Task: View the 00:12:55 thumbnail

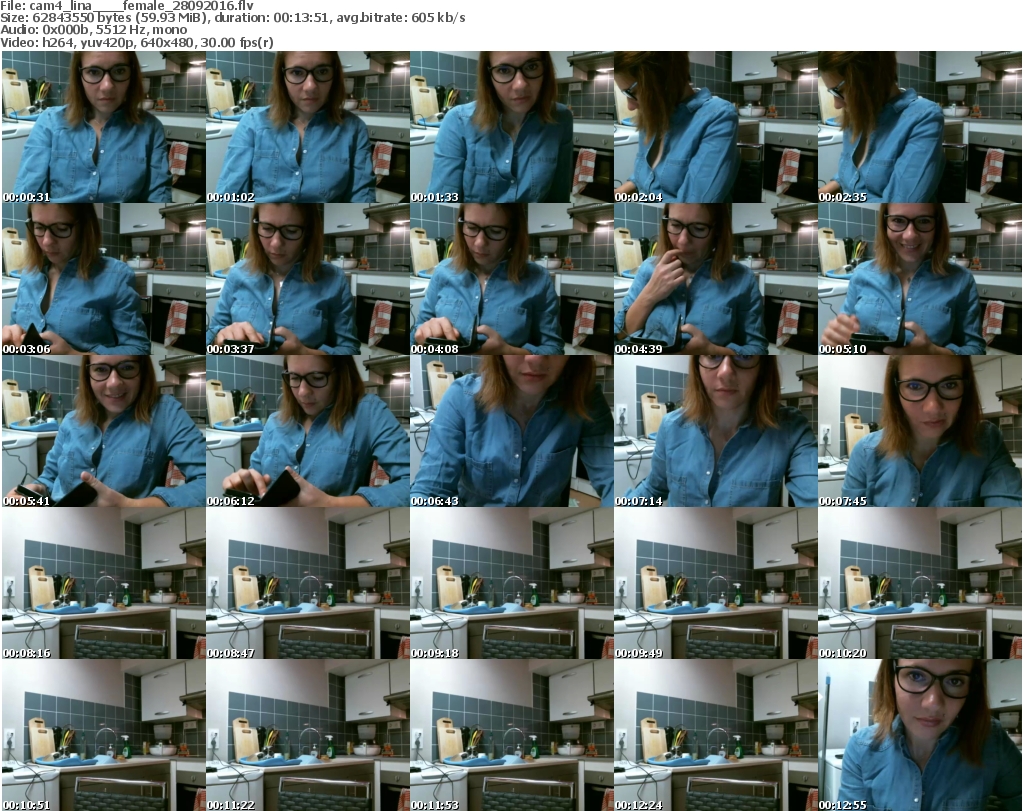Action: (x=920, y=735)
